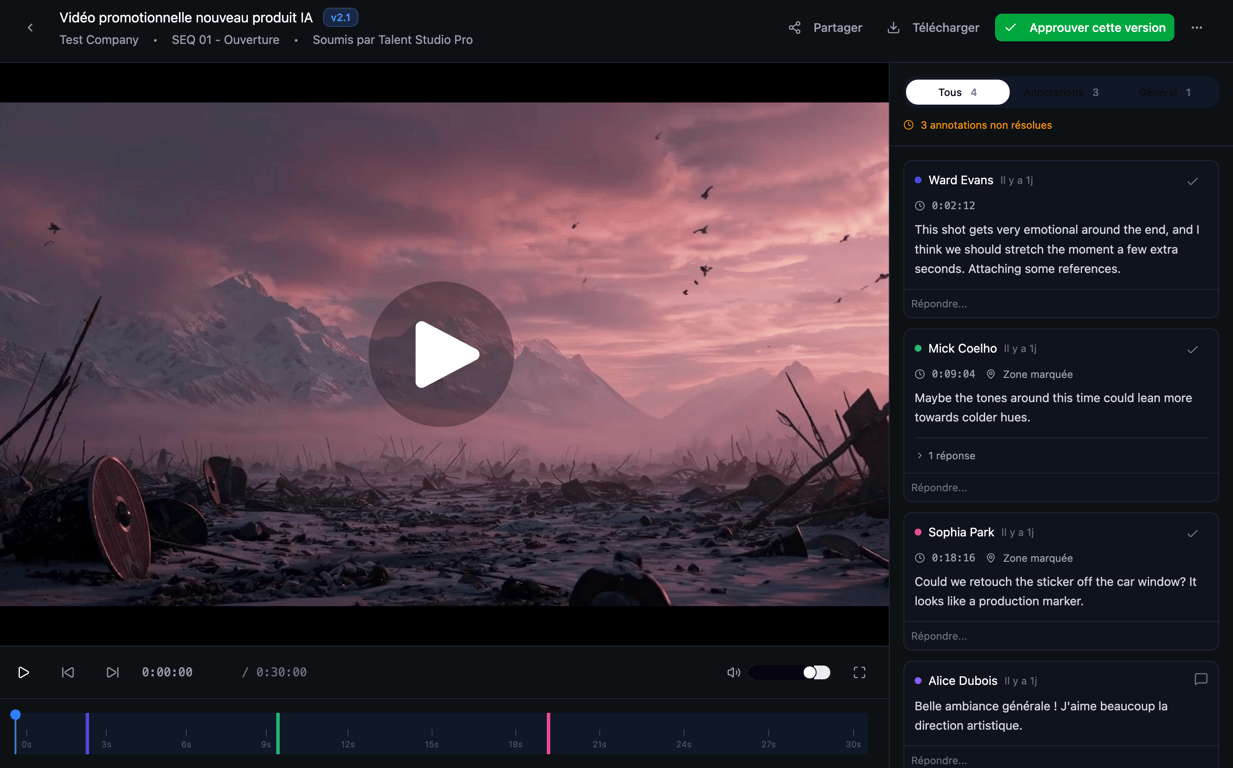
Task: Click the current time 0:00:00 display
Action: pos(167,673)
